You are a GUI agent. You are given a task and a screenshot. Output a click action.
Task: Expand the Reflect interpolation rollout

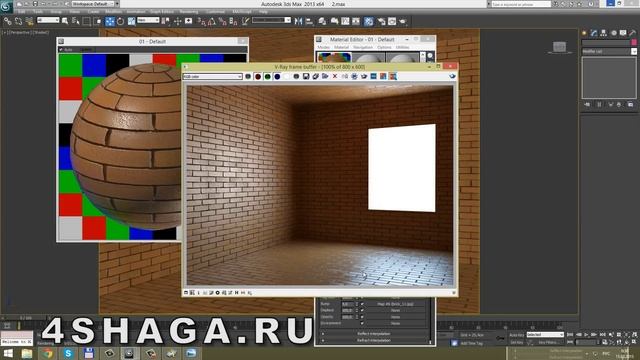point(373,333)
